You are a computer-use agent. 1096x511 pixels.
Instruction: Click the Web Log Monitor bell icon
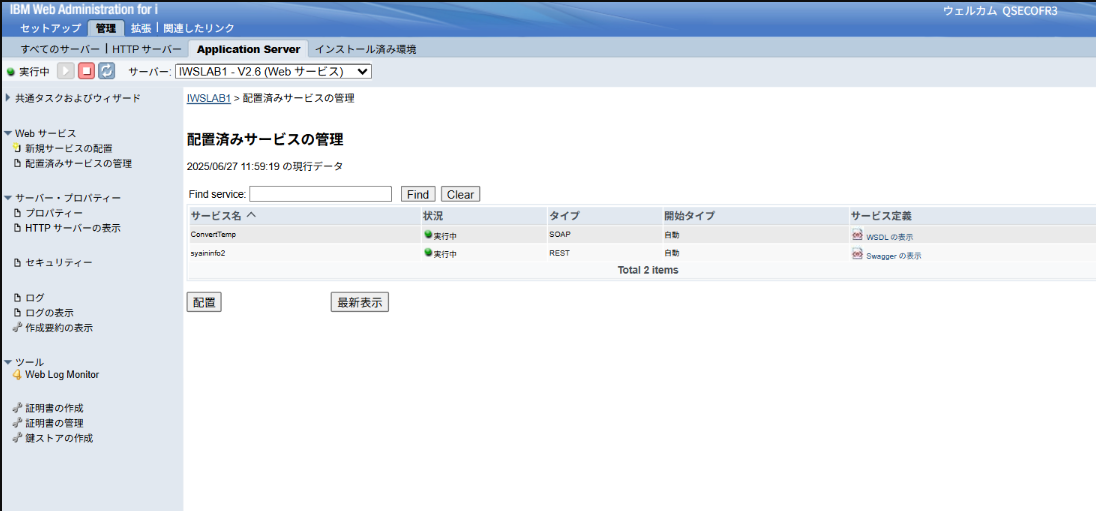point(17,375)
